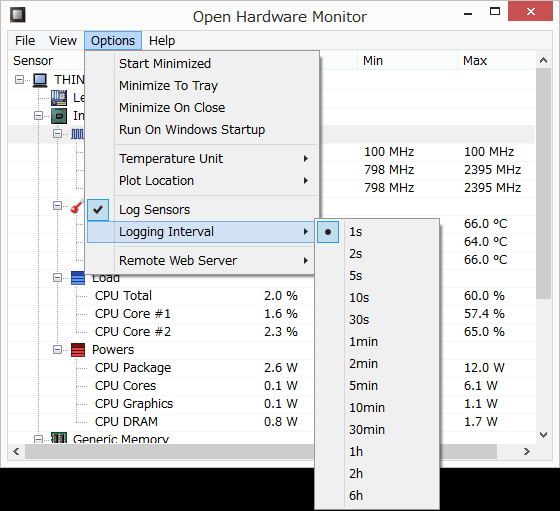Viewport: 560px width, 511px height.
Task: Open the Plot Location submenu
Action: (x=202, y=181)
